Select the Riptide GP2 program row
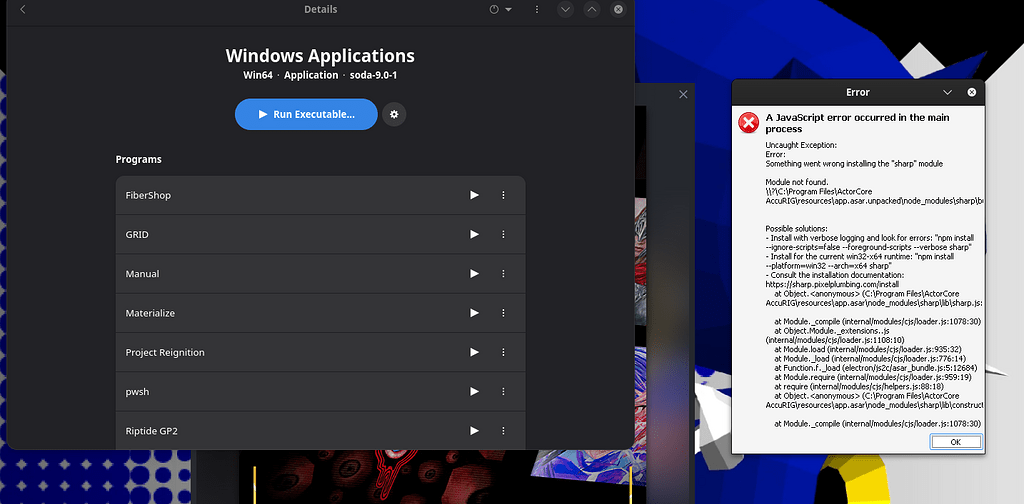This screenshot has height=504, width=1024. [x=321, y=431]
